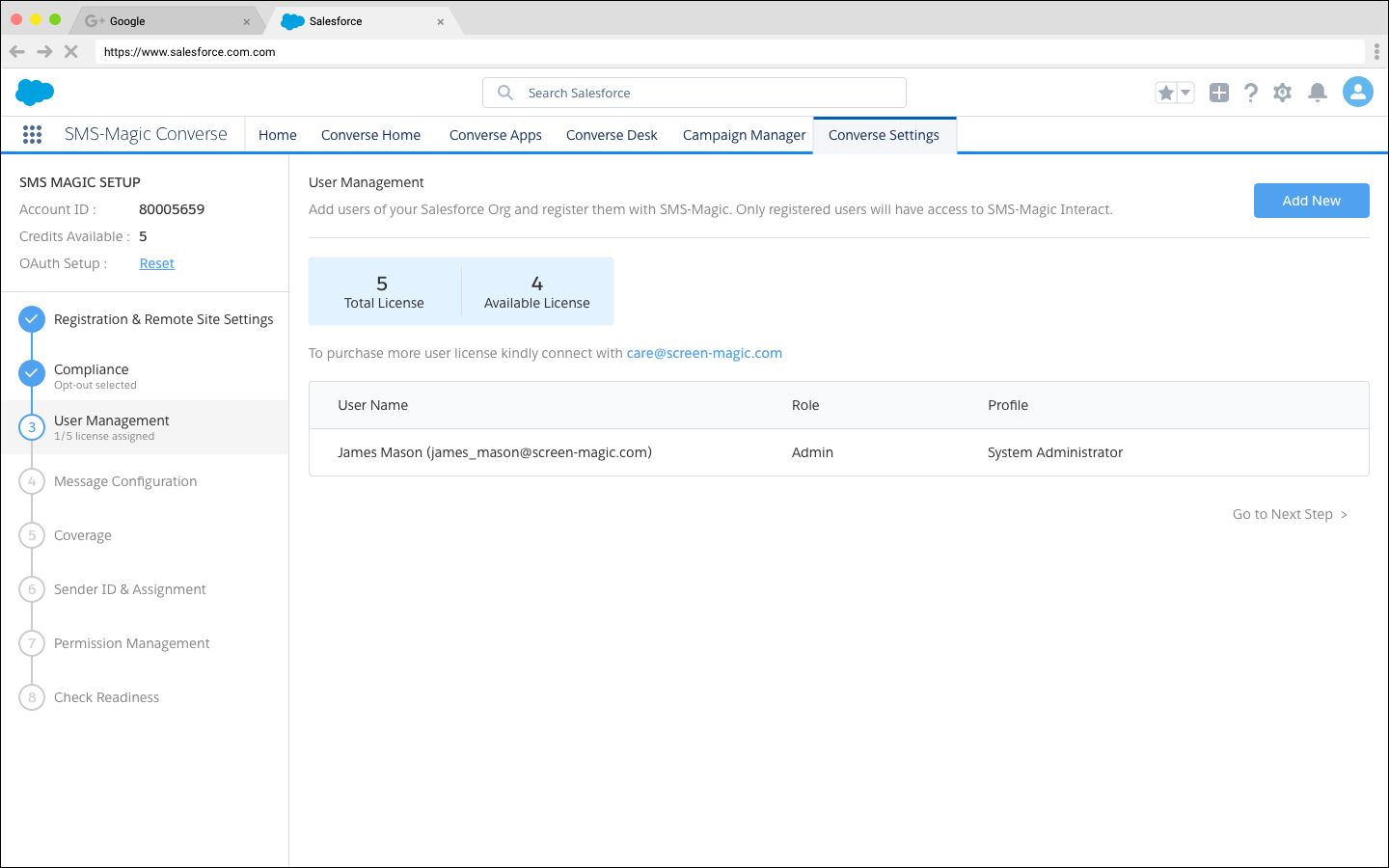
Task: Open Registration & Remote Site Settings step
Action: coord(163,319)
